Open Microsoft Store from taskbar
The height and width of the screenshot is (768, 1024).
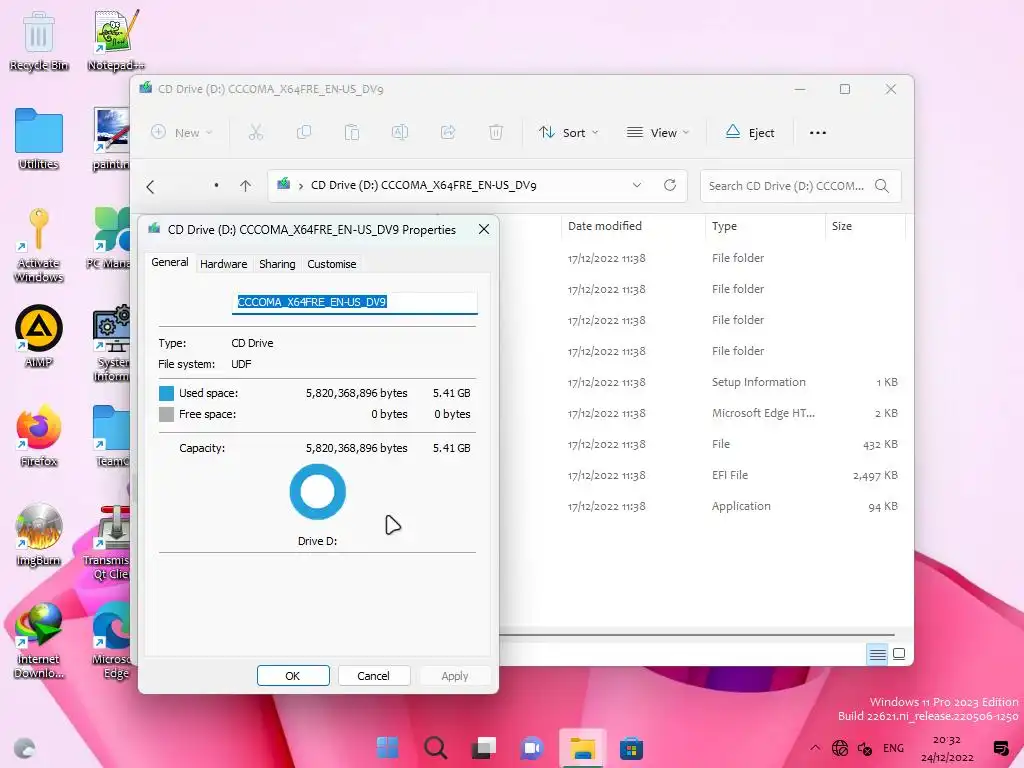[x=632, y=748]
